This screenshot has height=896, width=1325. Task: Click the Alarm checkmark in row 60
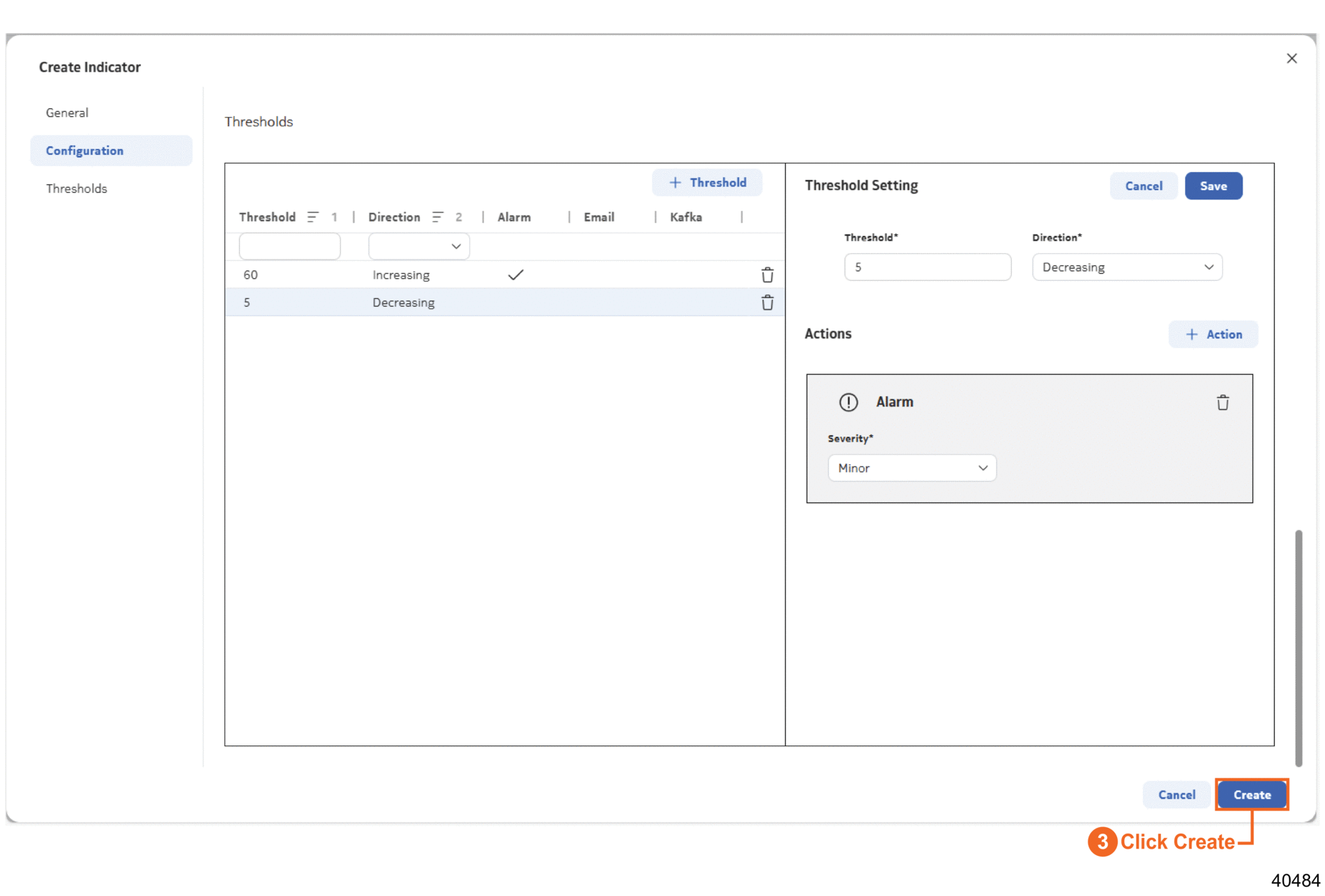(x=516, y=275)
